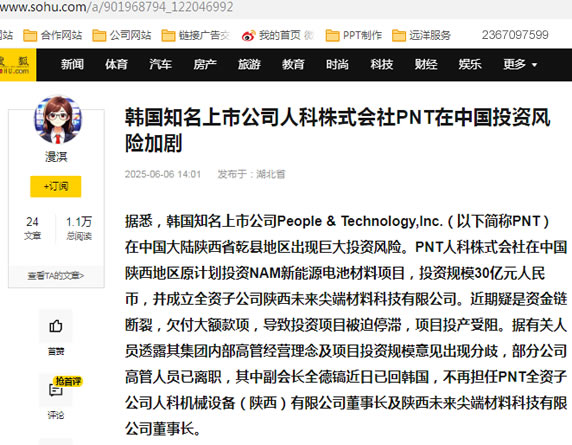Click the address bar URL

pyautogui.click(x=117, y=7)
